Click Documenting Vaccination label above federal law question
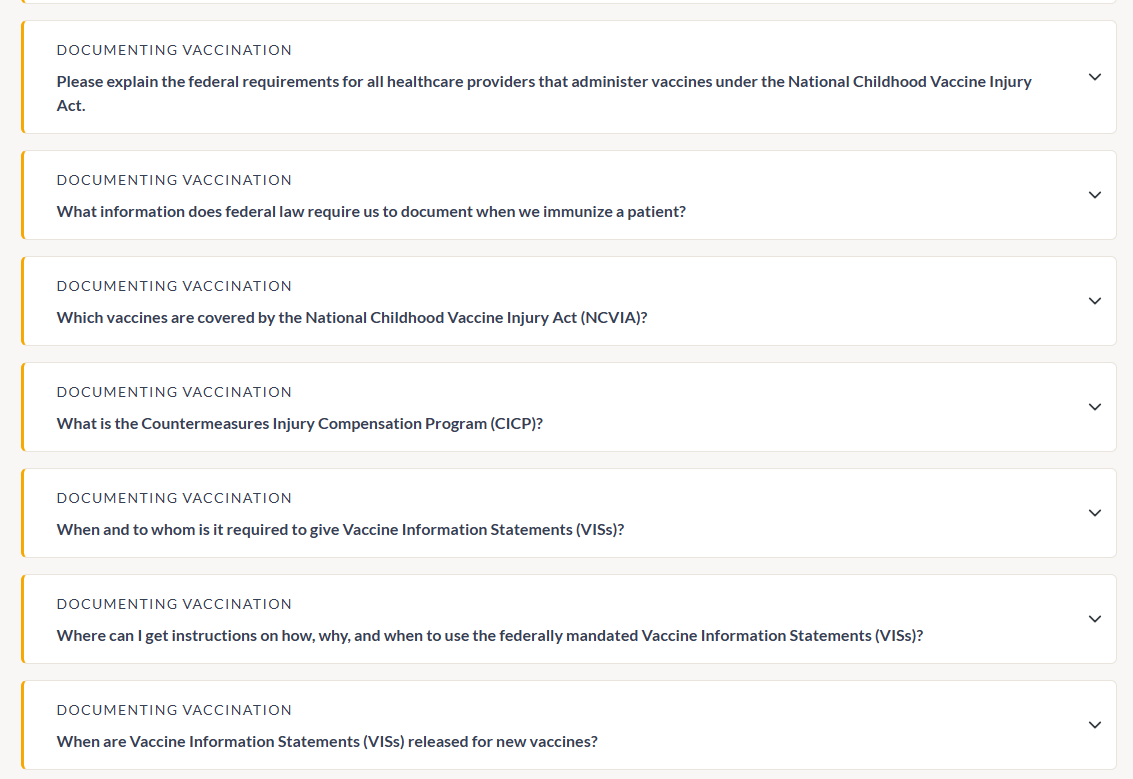 click(x=174, y=180)
